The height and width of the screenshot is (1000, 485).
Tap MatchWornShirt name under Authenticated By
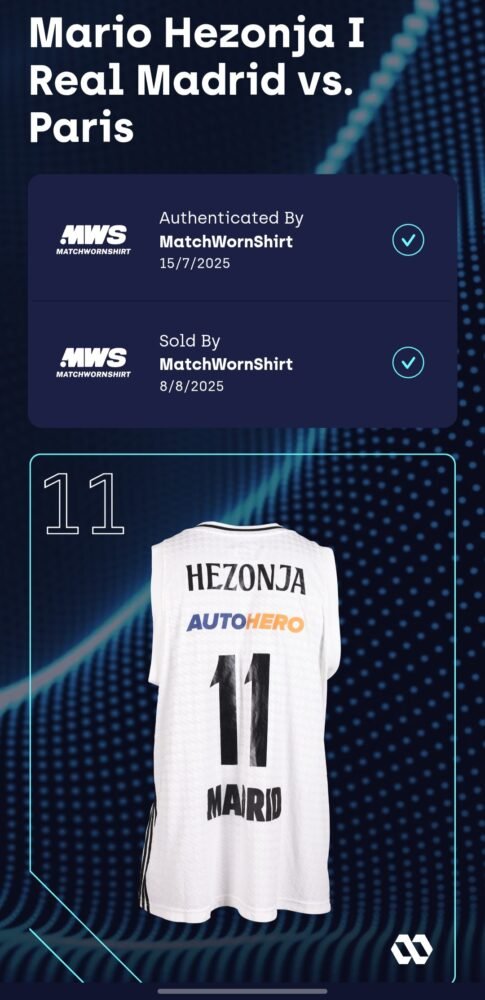click(226, 242)
